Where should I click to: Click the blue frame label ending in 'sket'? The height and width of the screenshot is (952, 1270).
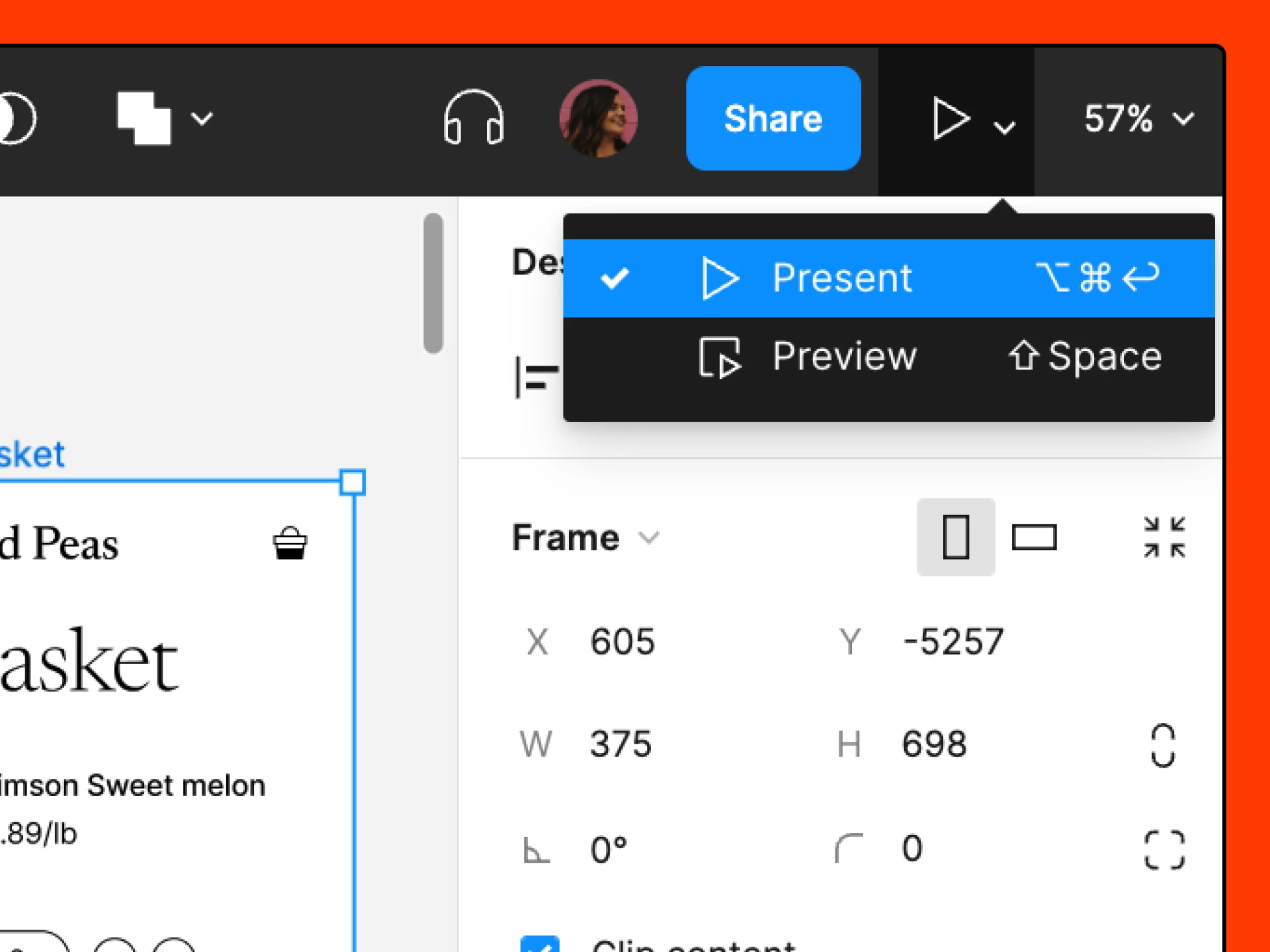[x=32, y=455]
